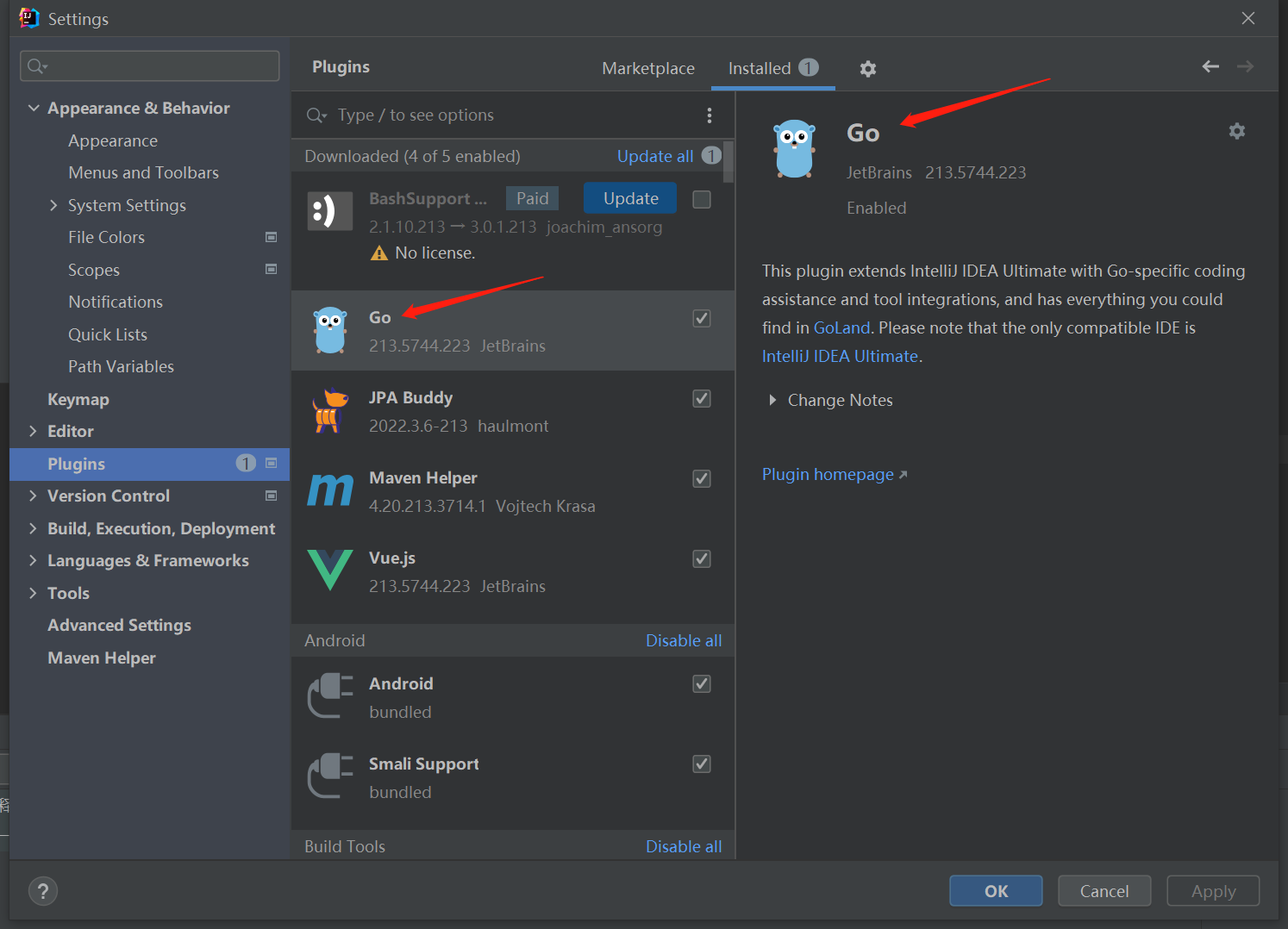The height and width of the screenshot is (929, 1288).
Task: Select the Vue.js plugin icon
Action: [x=330, y=570]
